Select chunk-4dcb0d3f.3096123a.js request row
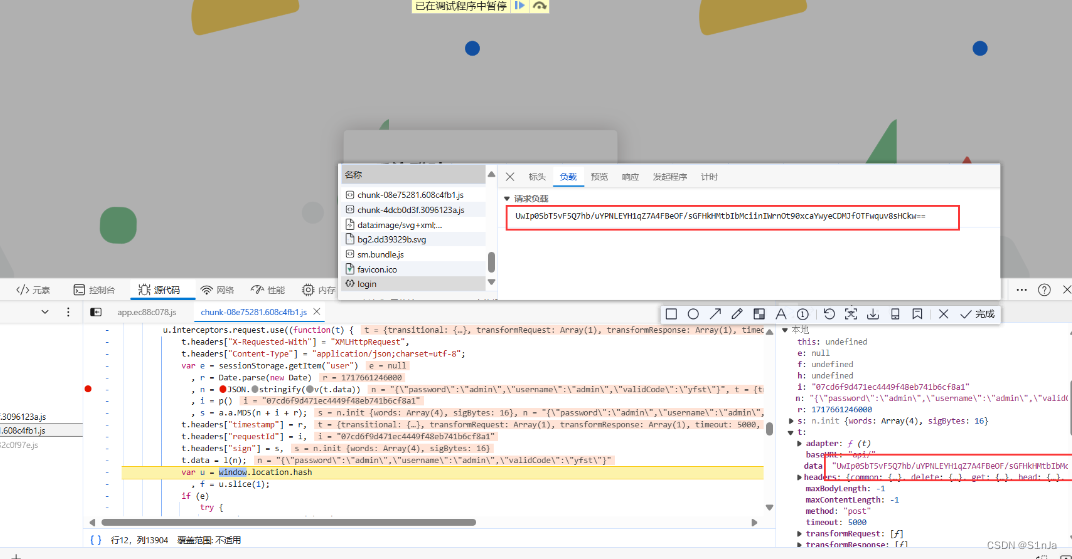1072x559 pixels. [x=414, y=210]
